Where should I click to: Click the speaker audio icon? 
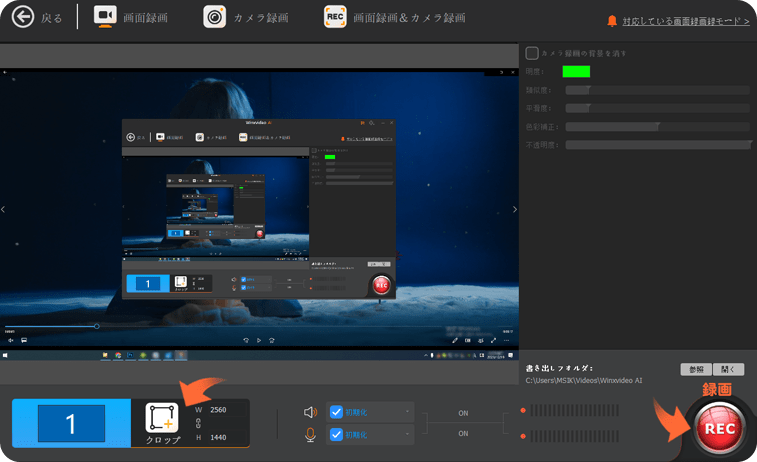click(x=311, y=412)
